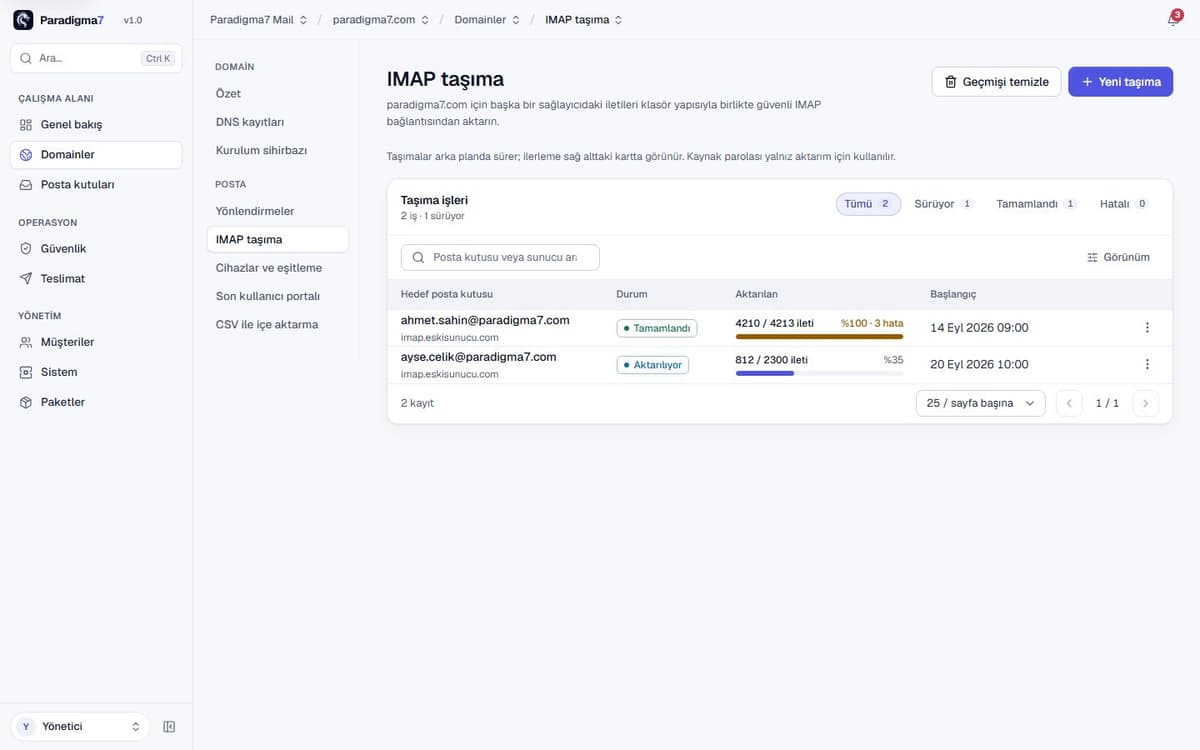1200x750 pixels.
Task: Open Genel bakış in sidebar
Action: pos(96,125)
